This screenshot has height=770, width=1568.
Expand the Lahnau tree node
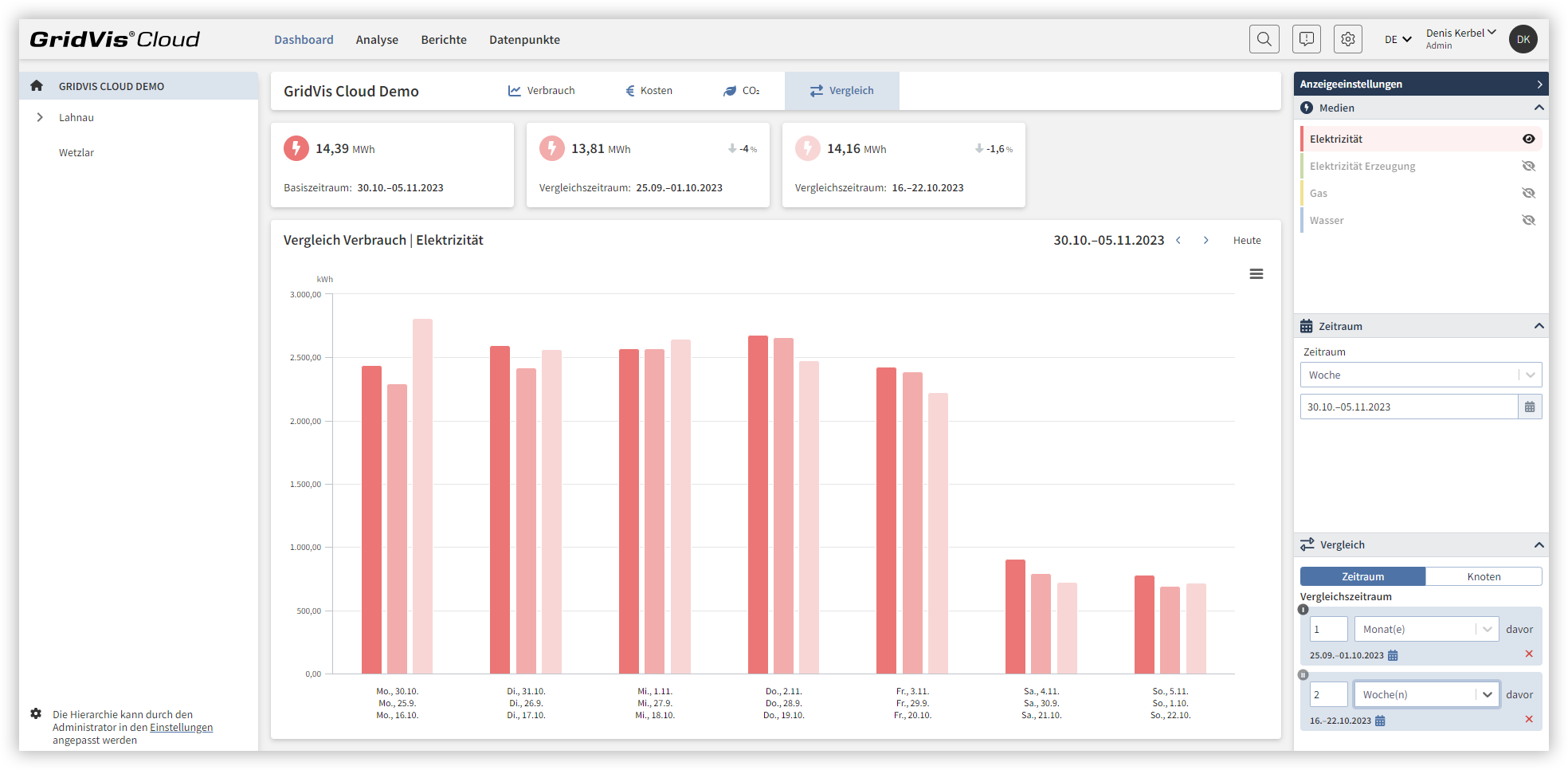click(x=40, y=117)
